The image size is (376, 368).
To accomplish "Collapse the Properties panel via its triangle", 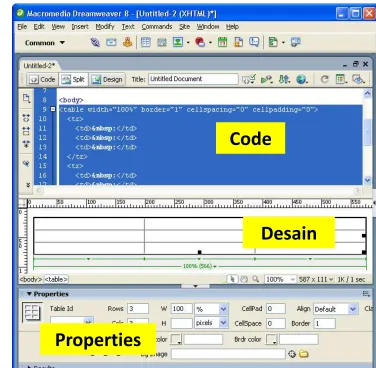I will (29, 294).
